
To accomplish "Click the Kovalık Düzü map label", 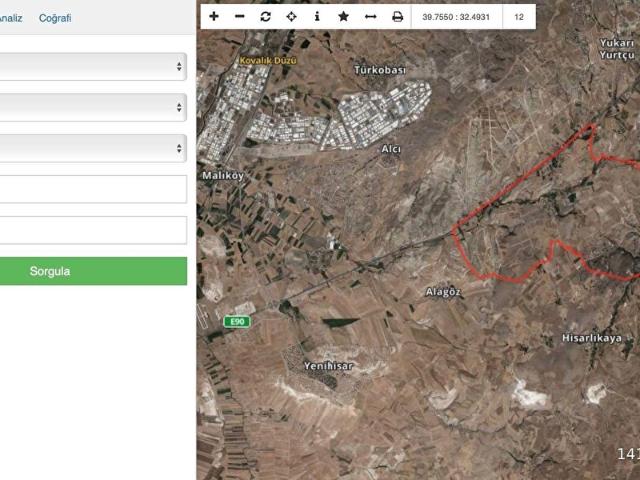I will pyautogui.click(x=268, y=60).
